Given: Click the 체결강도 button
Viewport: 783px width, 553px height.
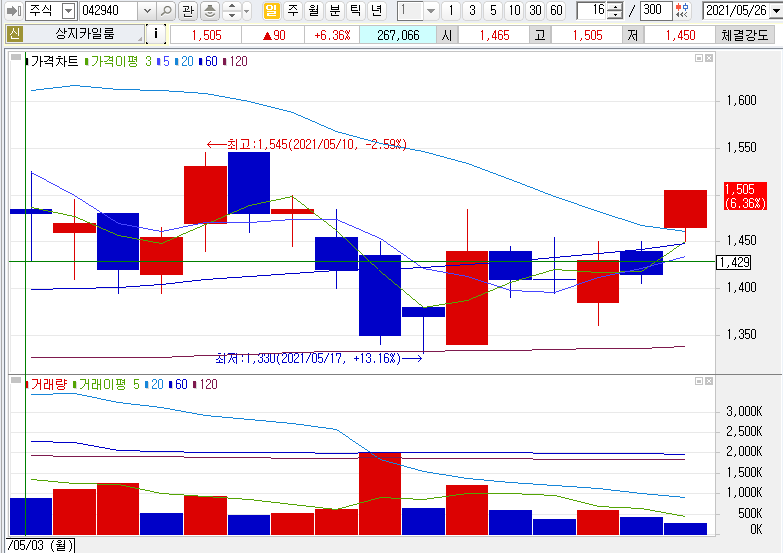Looking at the screenshot, I should click(745, 35).
